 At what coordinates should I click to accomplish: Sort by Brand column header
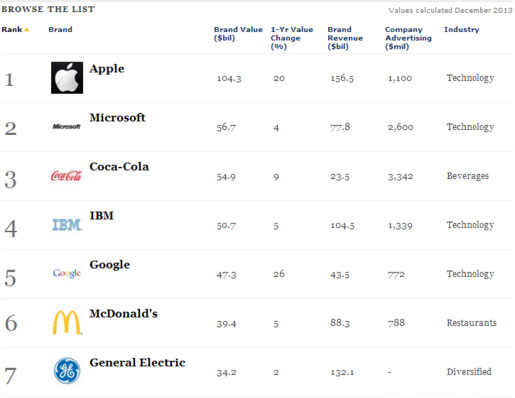(x=60, y=29)
